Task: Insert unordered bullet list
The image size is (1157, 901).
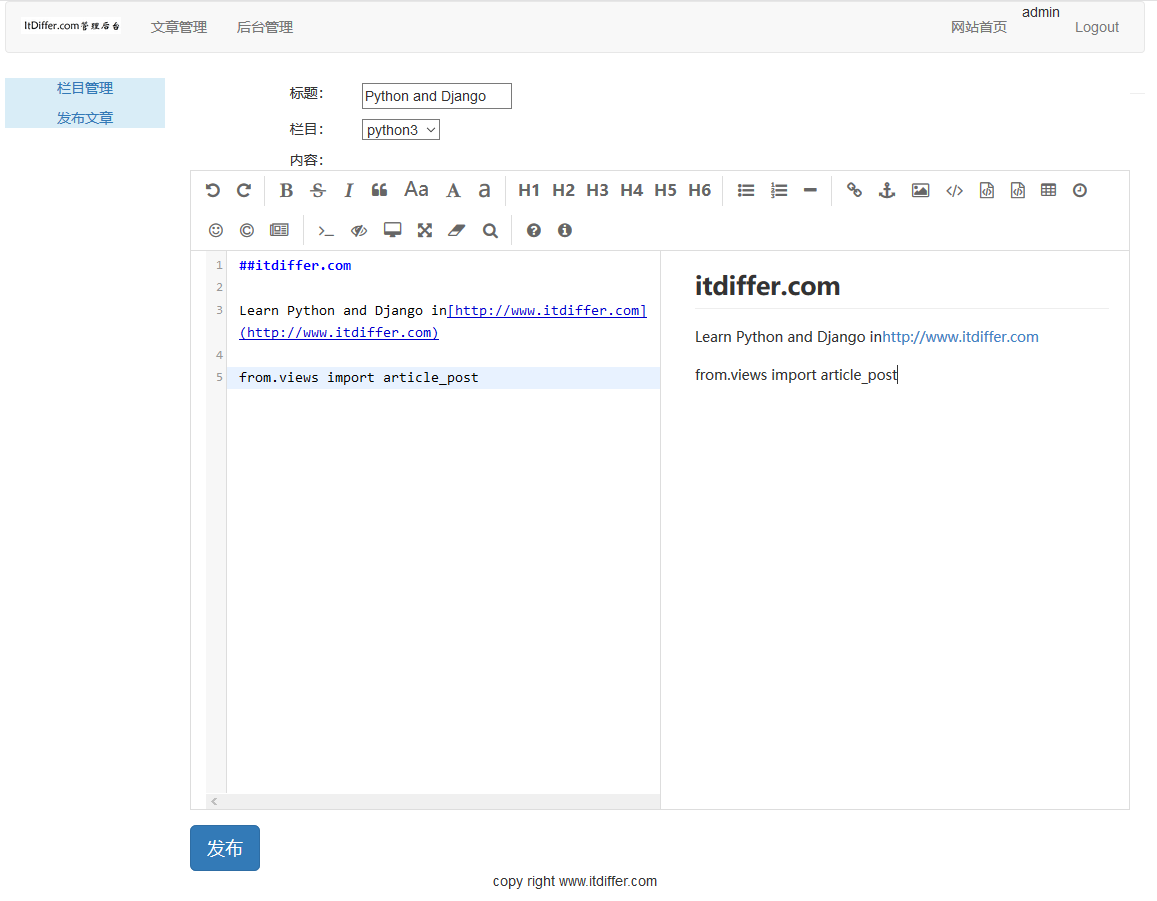Action: click(x=746, y=190)
